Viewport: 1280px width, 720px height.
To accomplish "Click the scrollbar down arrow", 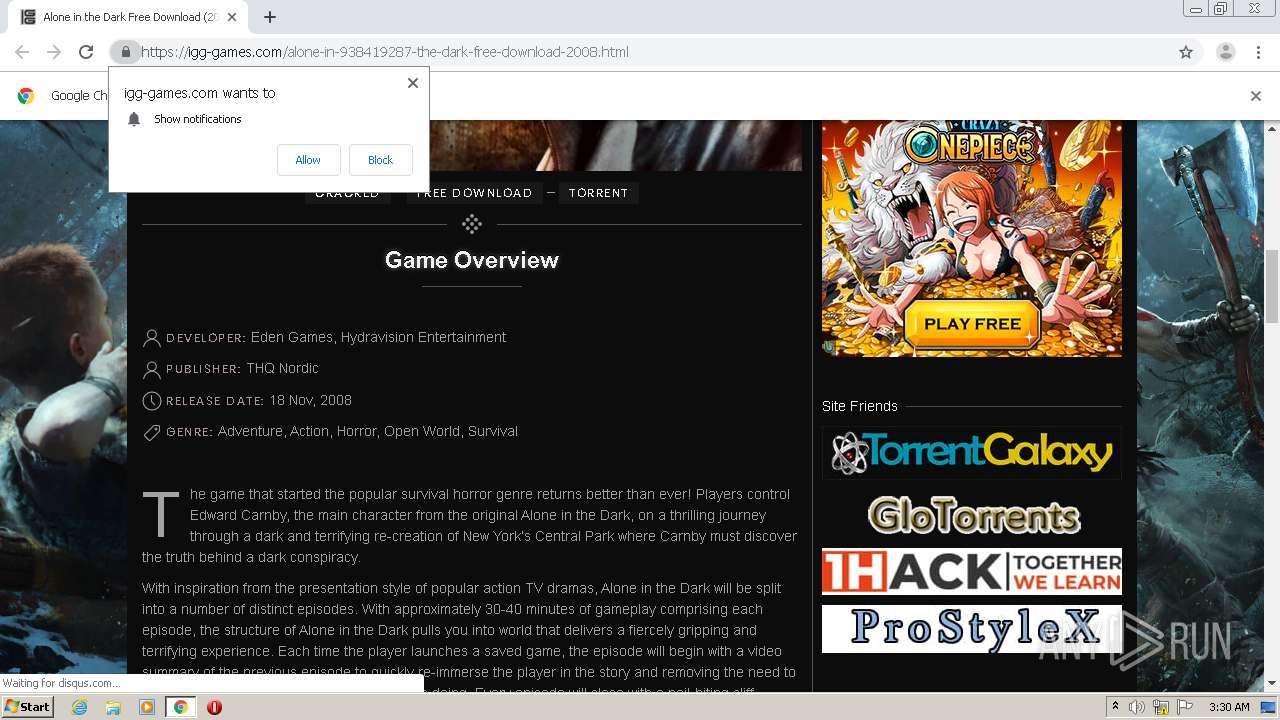I will point(1272,683).
